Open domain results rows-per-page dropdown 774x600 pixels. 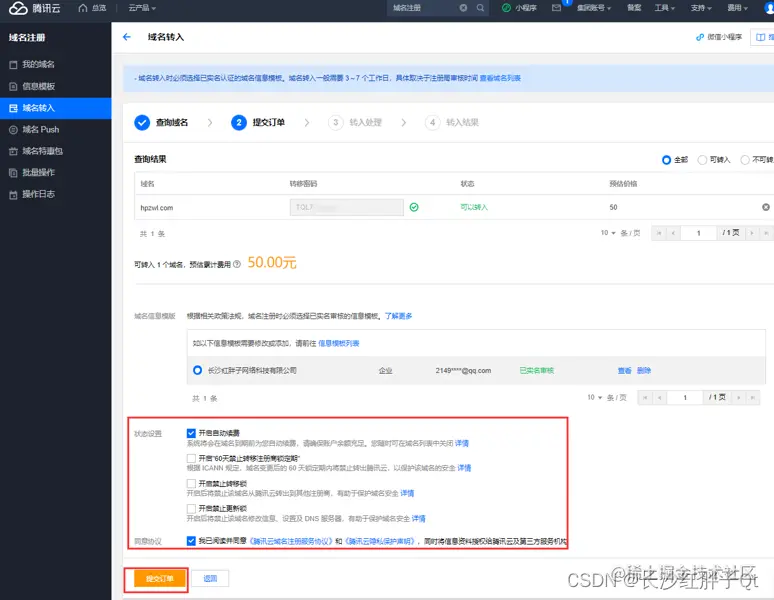608,233
